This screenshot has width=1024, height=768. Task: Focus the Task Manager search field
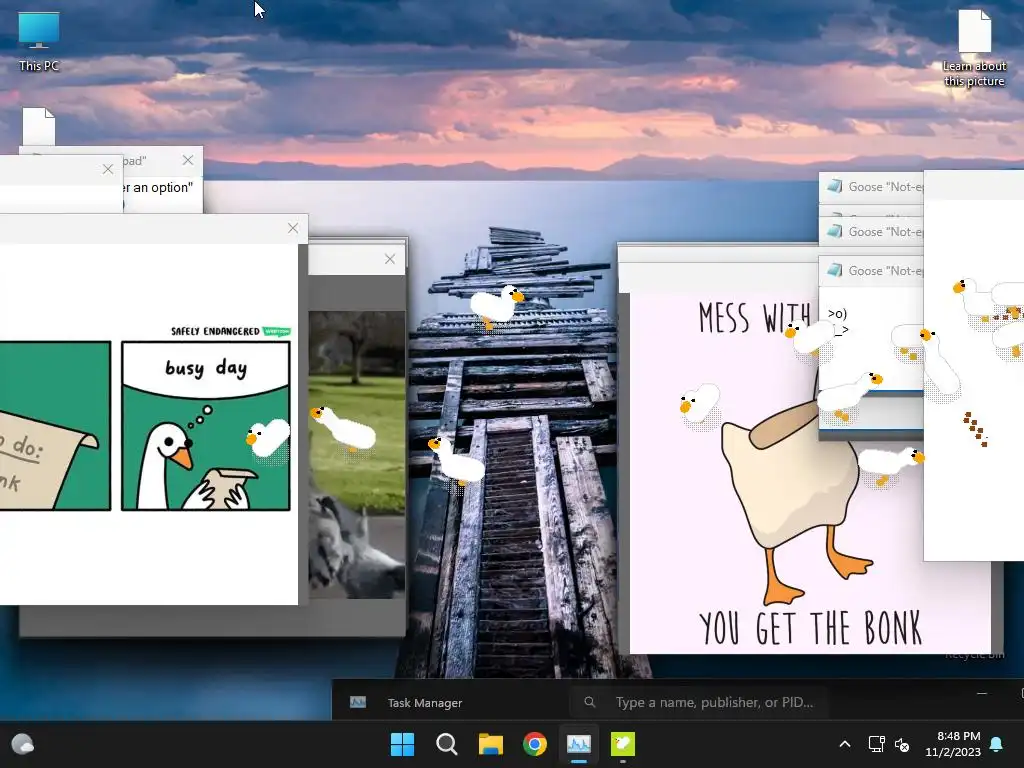tap(699, 702)
